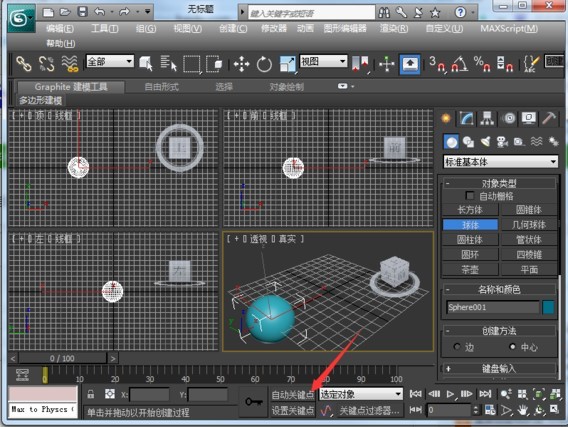Click the 茶壶 object button
Viewport: 568px width, 427px height.
click(x=470, y=270)
